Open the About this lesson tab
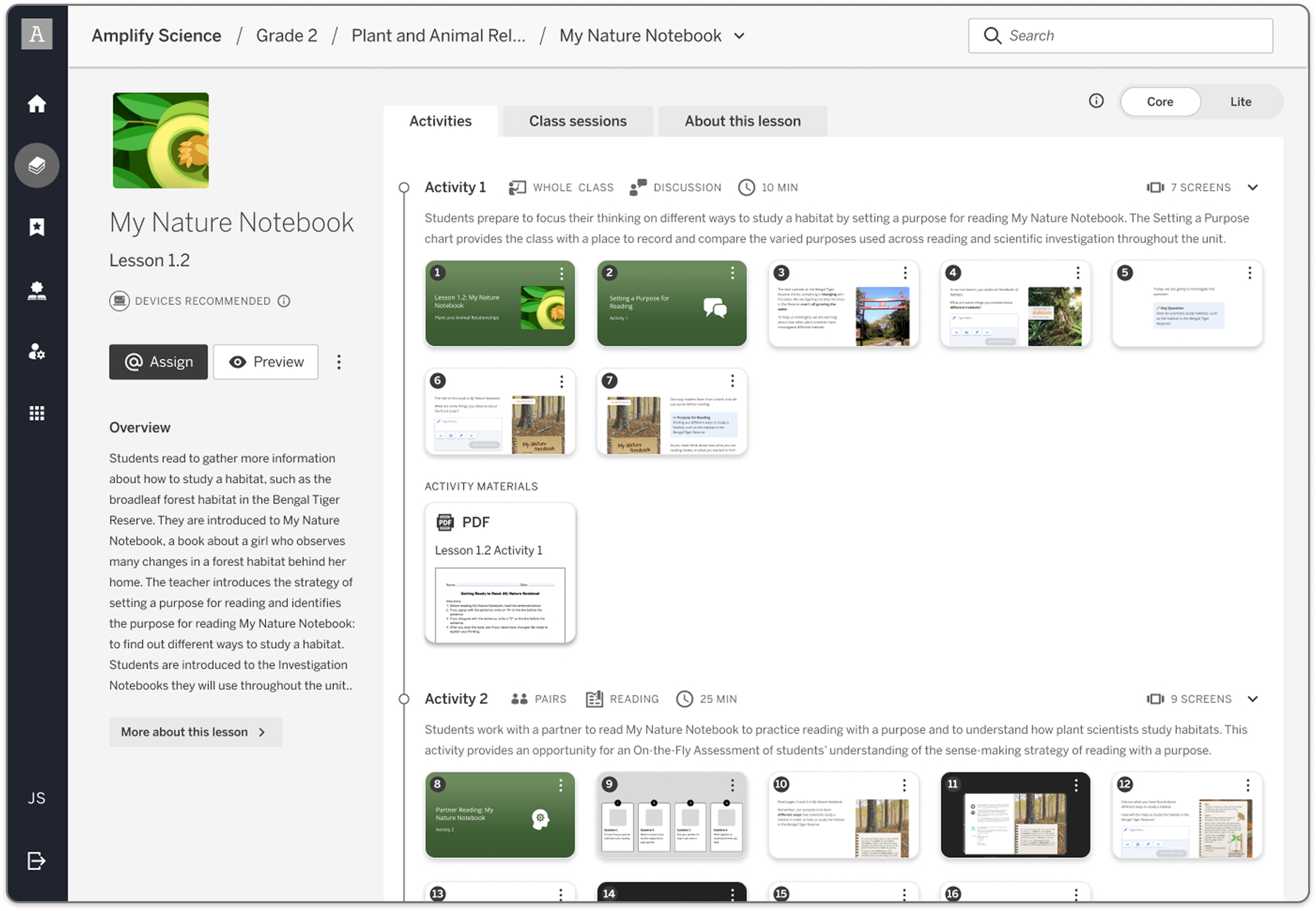 click(x=743, y=121)
